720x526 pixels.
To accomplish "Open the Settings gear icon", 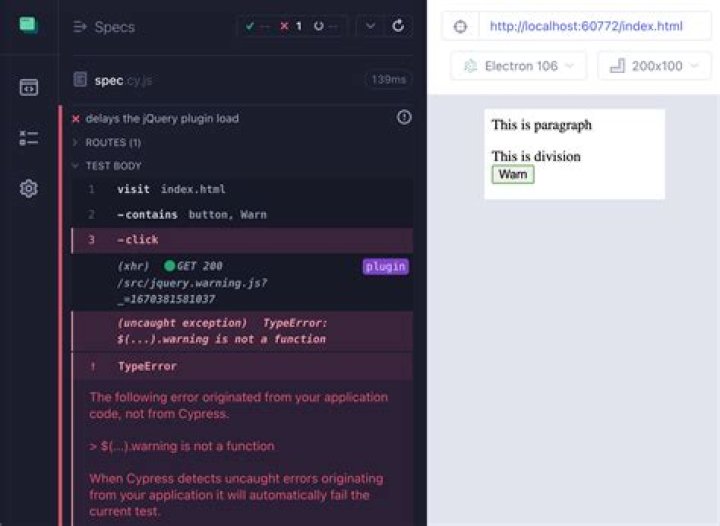I will (x=28, y=188).
